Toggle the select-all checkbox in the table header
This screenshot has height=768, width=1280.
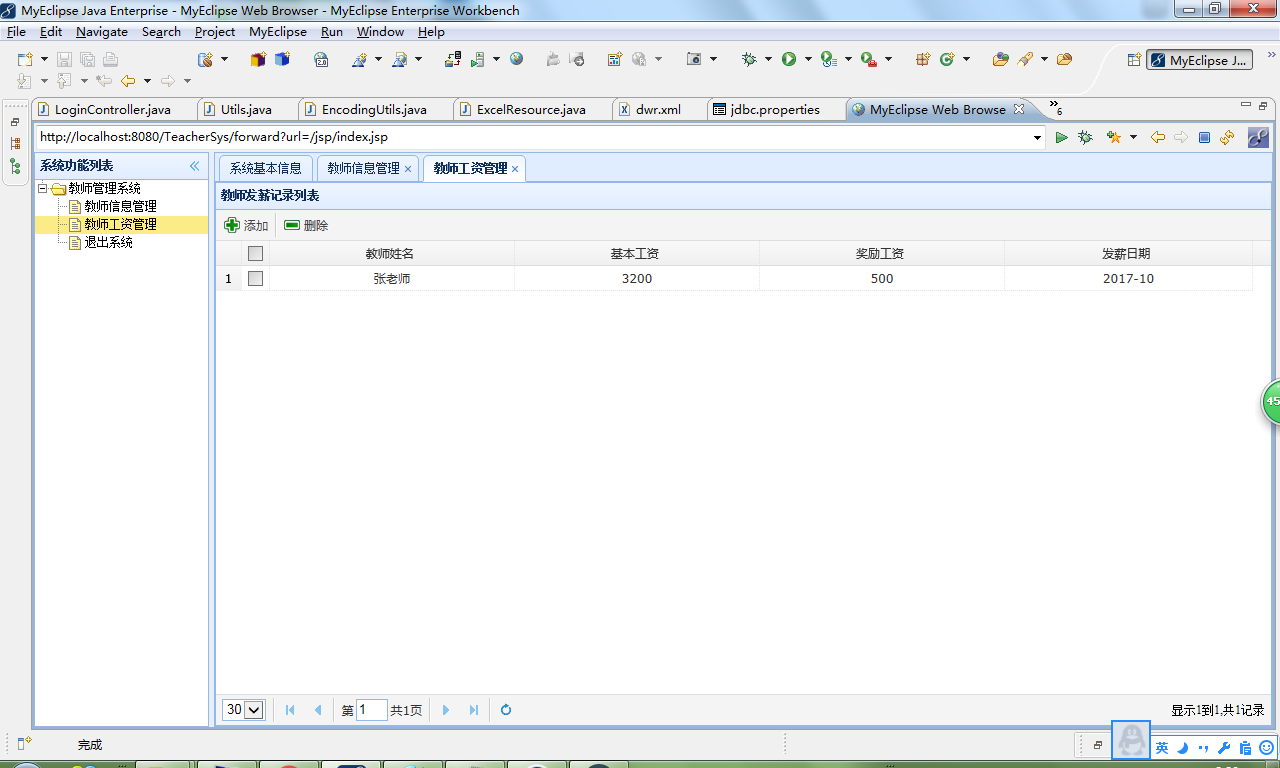pyautogui.click(x=255, y=253)
